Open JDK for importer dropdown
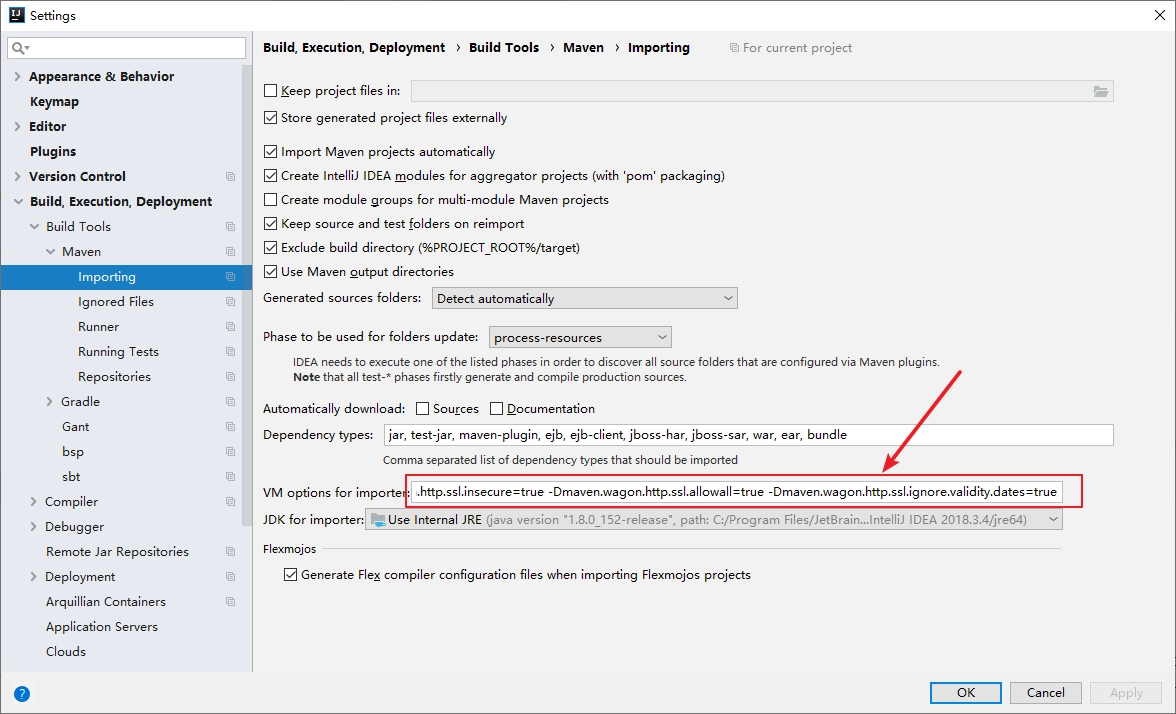Screen dimensions: 1176x714 713,520
